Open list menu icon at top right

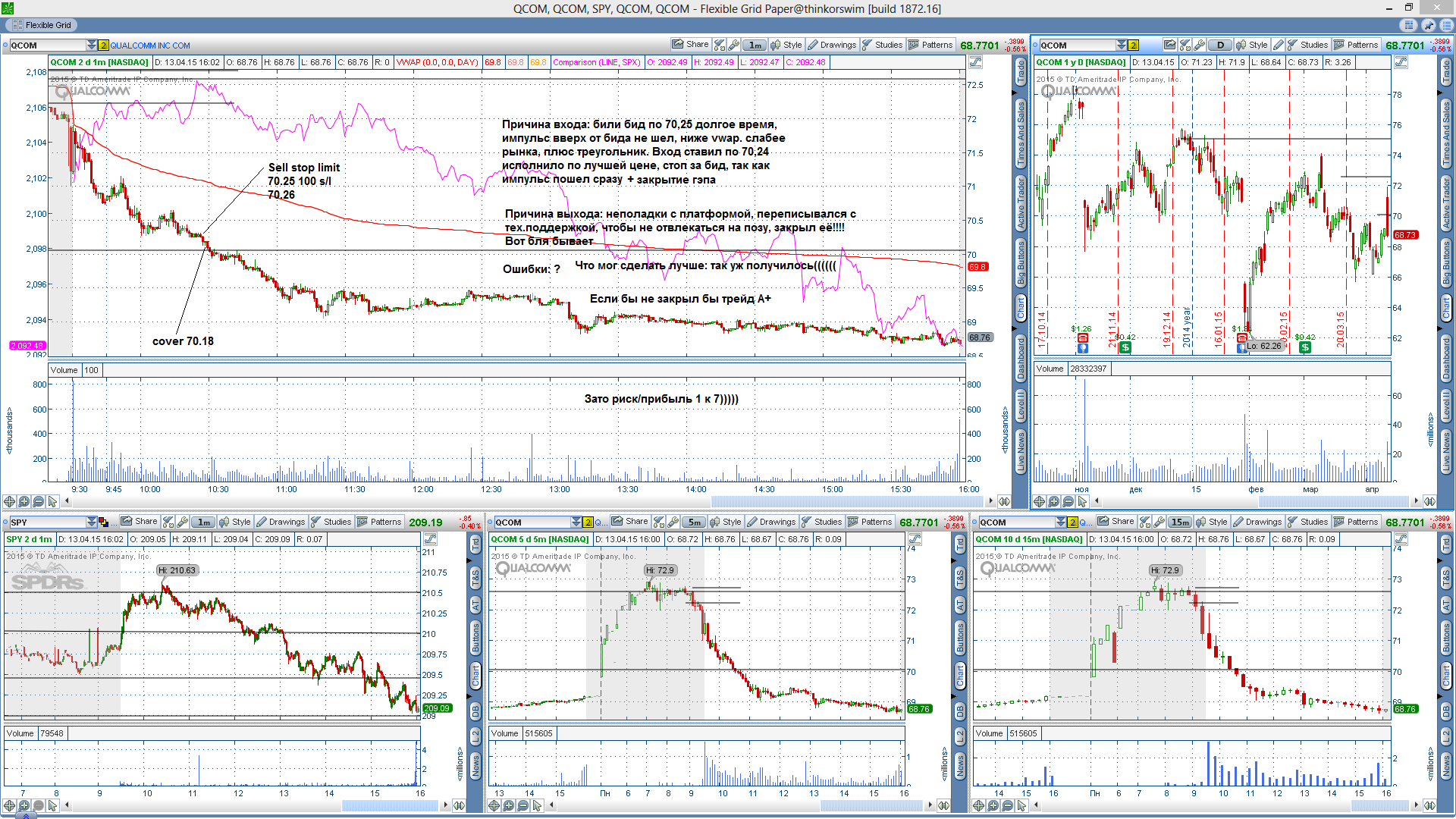(x=1446, y=25)
